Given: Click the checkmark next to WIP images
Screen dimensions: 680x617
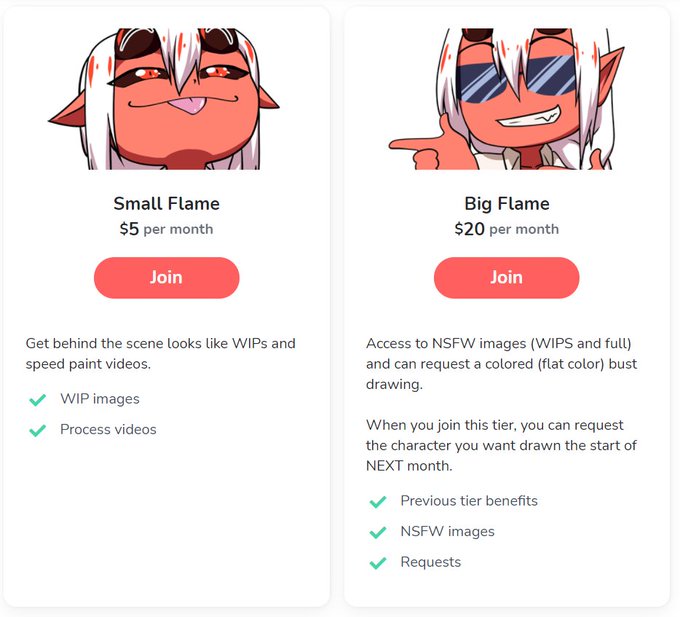Looking at the screenshot, I should click(x=37, y=399).
